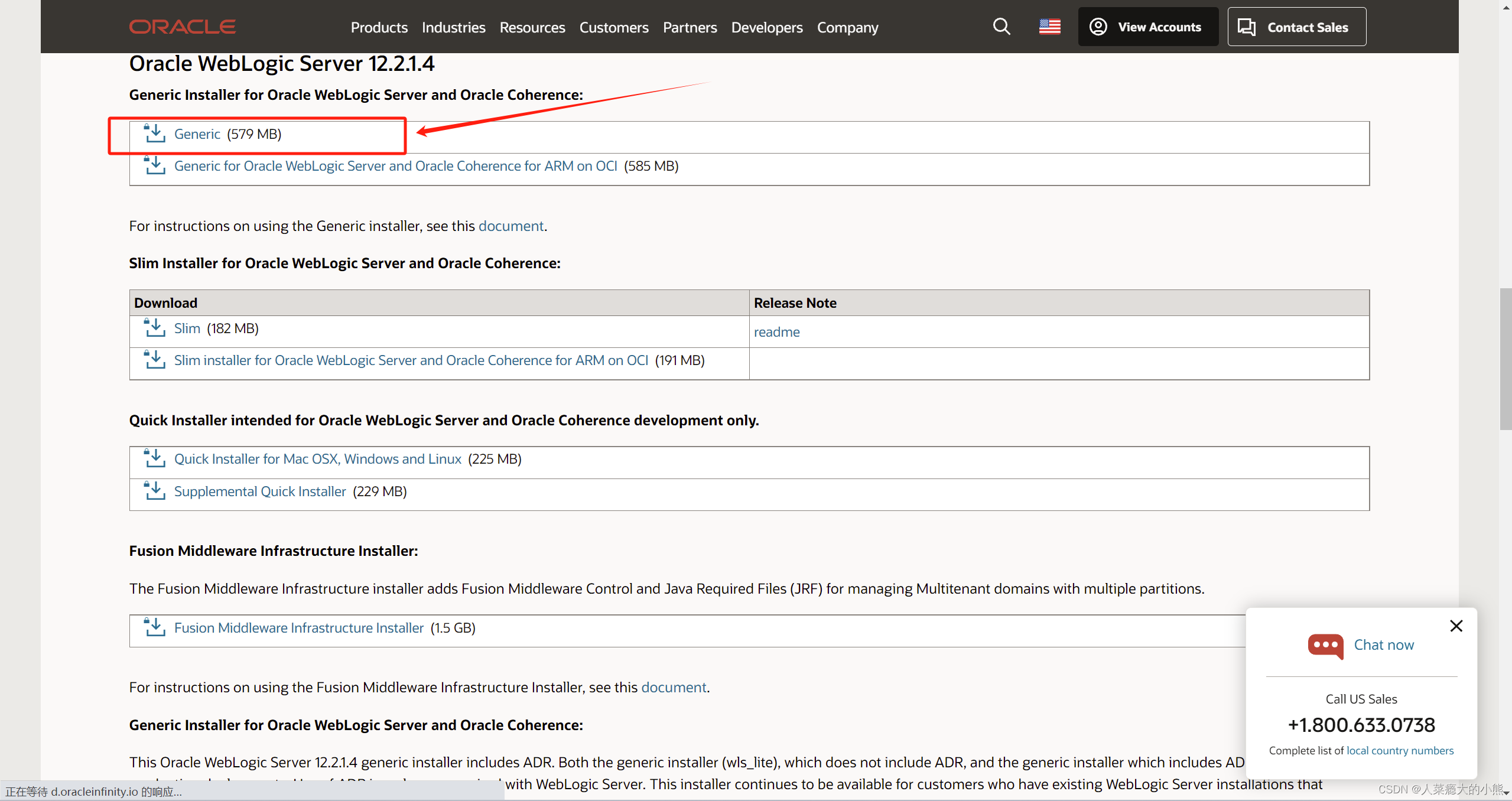Screen dimensions: 1512x801
Task: Click the search magnifier icon in header
Action: click(1001, 27)
